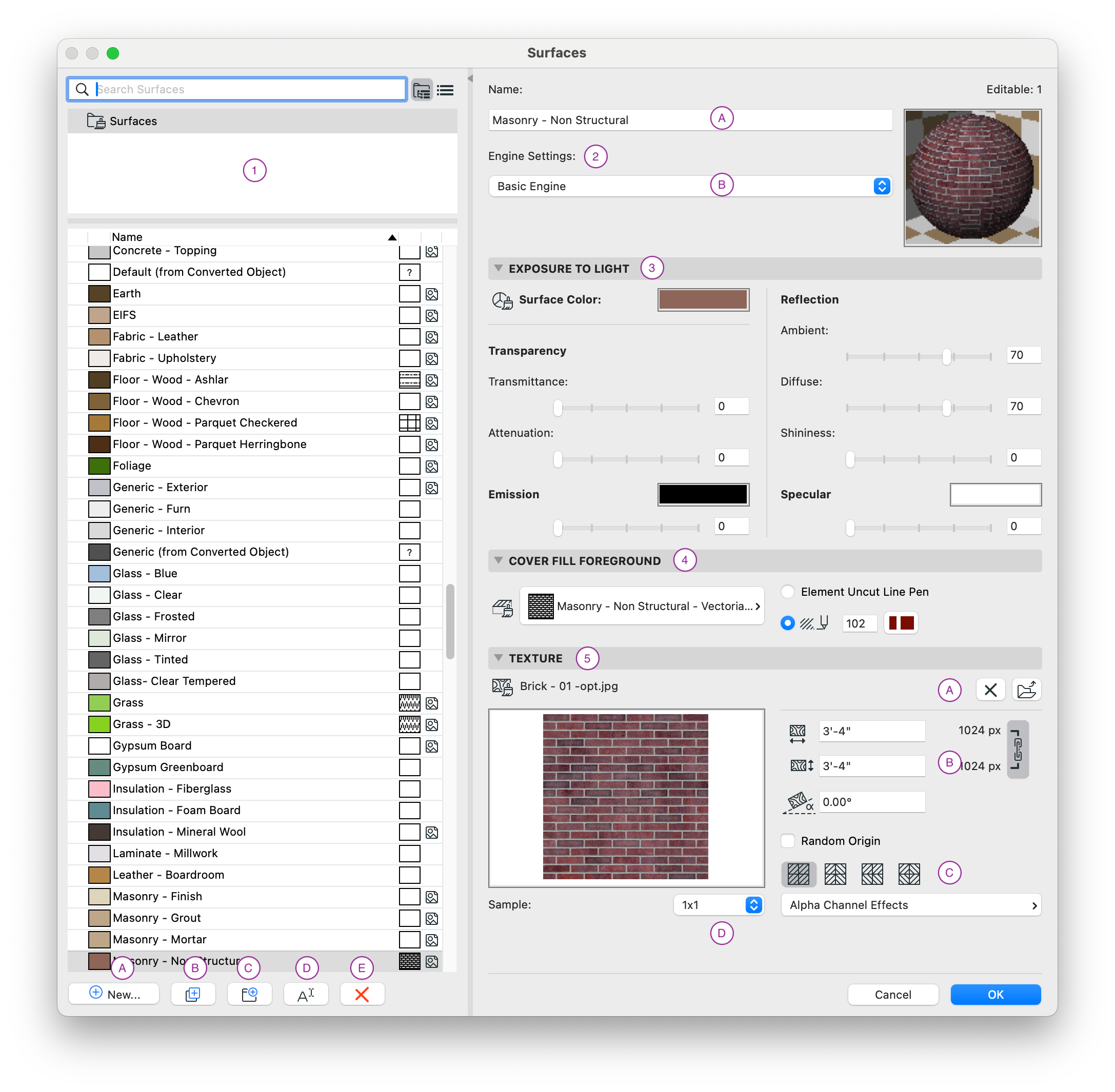This screenshot has height=1092, width=1115.
Task: Switch to flat list view icon
Action: 445,90
